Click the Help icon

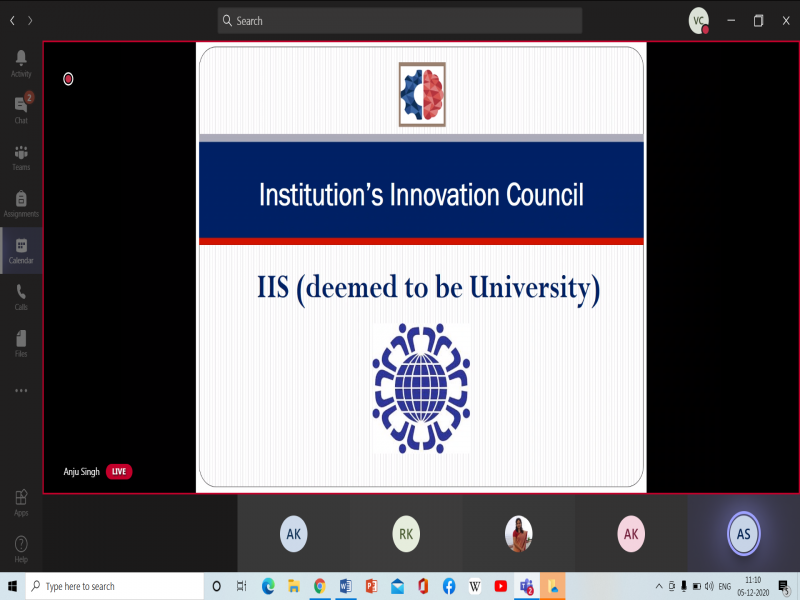coord(21,548)
